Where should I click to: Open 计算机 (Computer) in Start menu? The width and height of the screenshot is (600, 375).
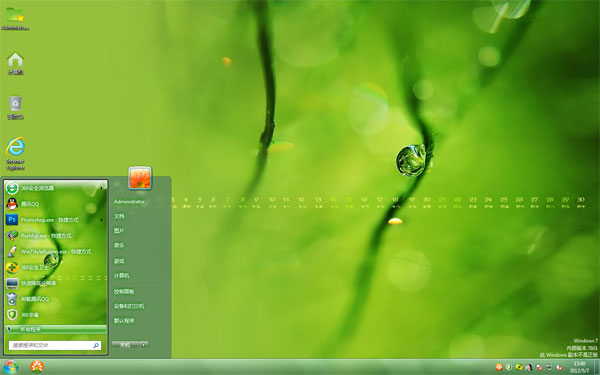click(121, 276)
